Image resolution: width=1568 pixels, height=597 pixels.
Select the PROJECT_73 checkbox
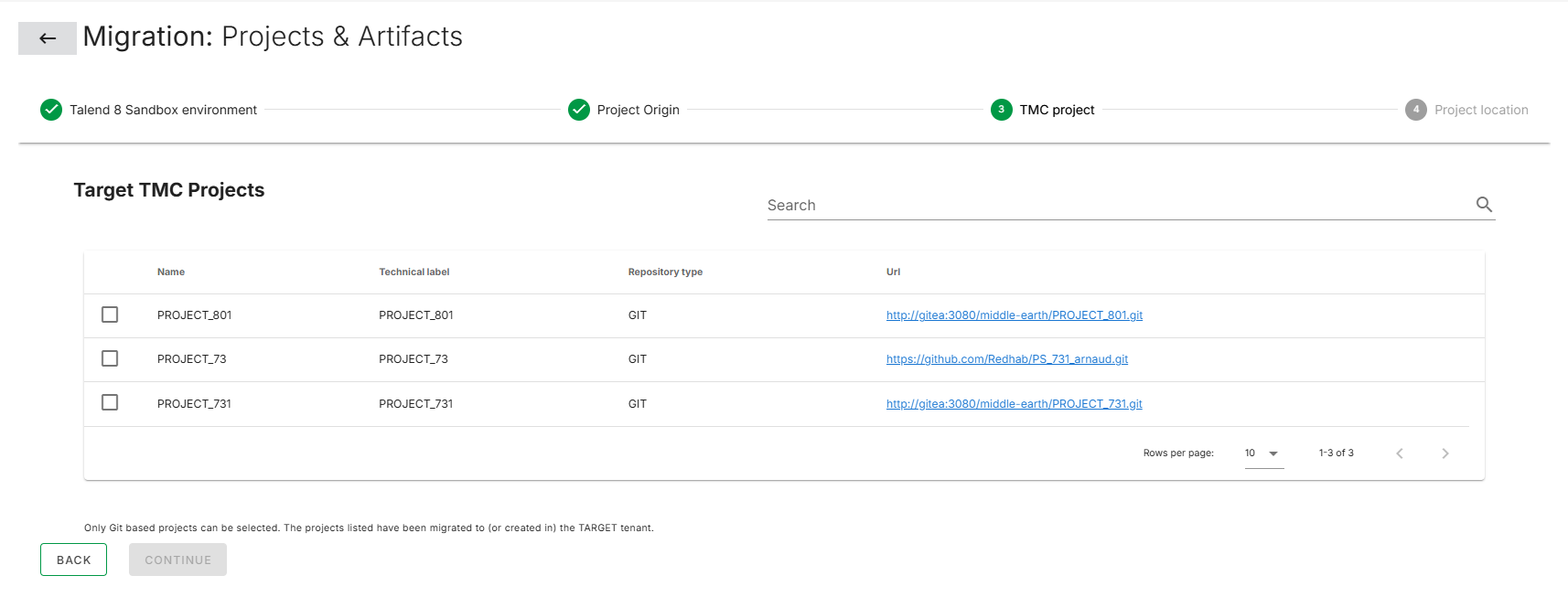click(110, 358)
